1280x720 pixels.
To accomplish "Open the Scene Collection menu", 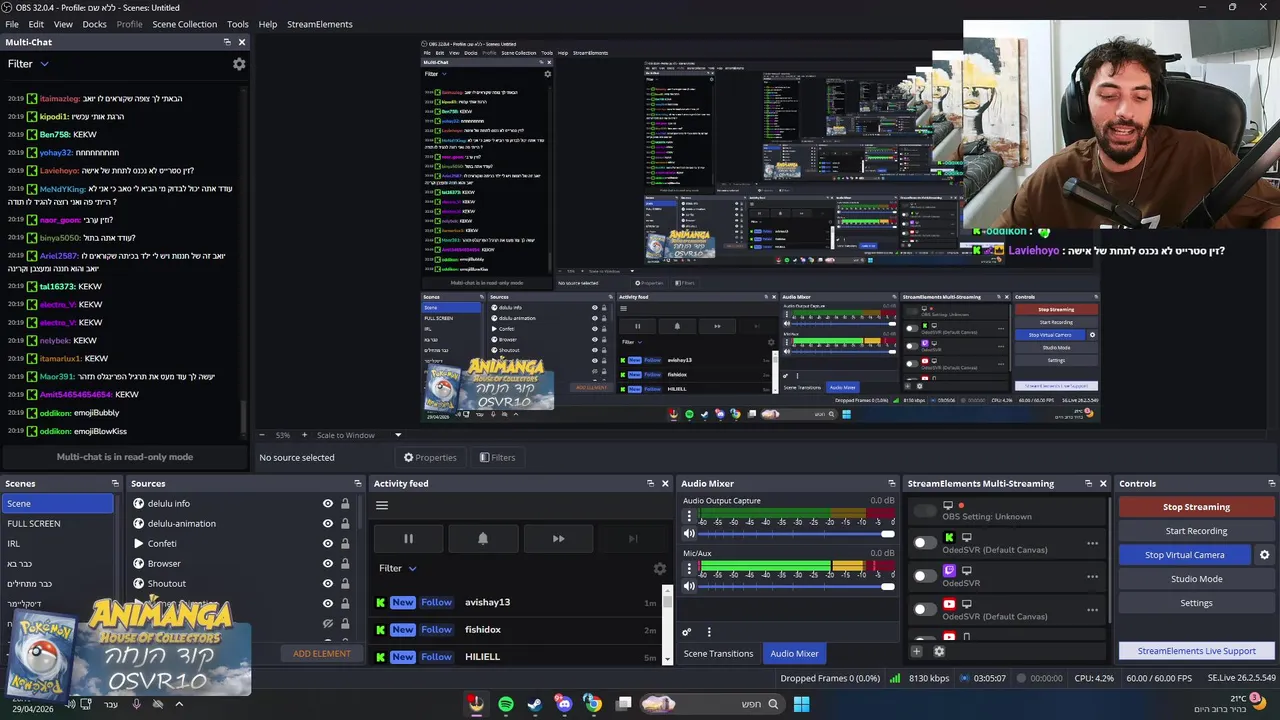I will (x=184, y=24).
